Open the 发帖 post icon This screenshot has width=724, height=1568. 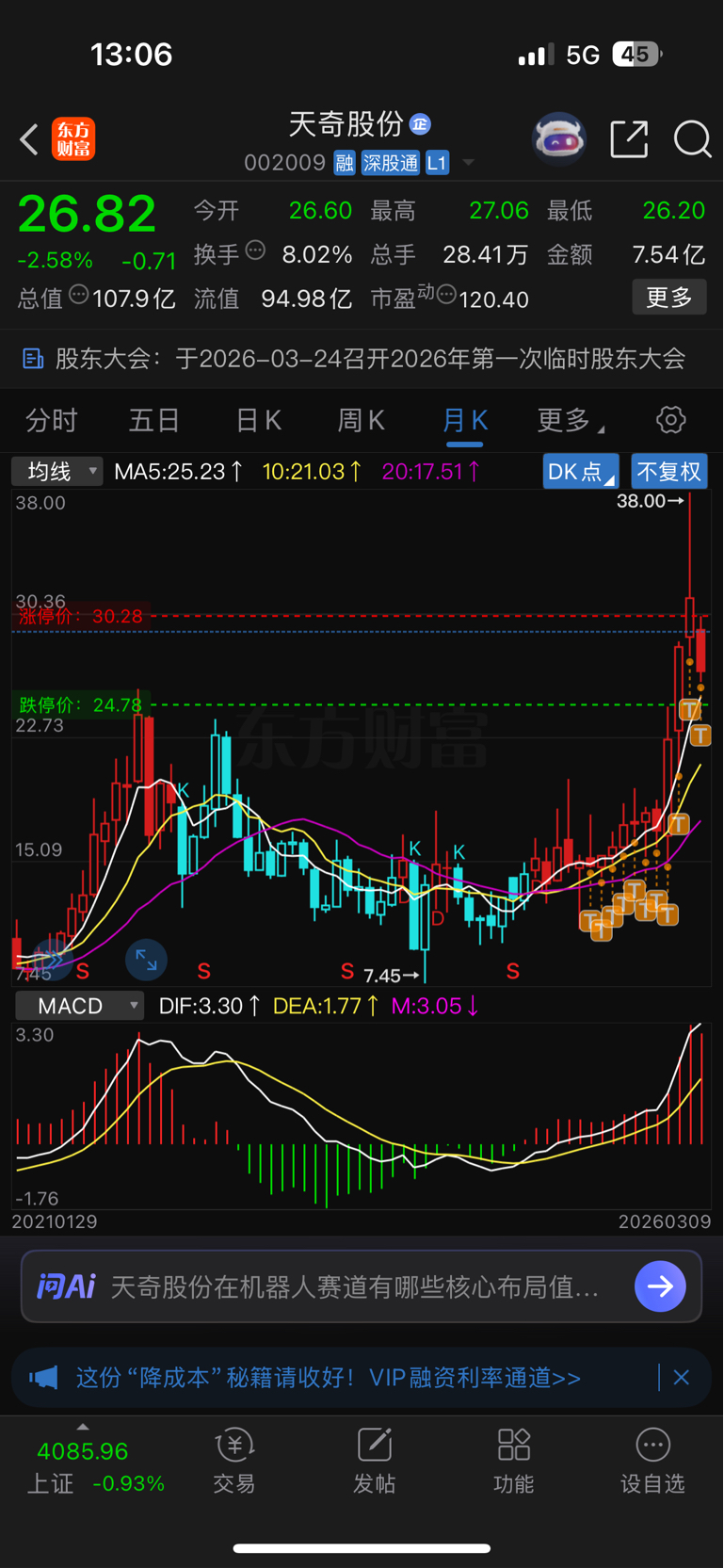point(374,1463)
